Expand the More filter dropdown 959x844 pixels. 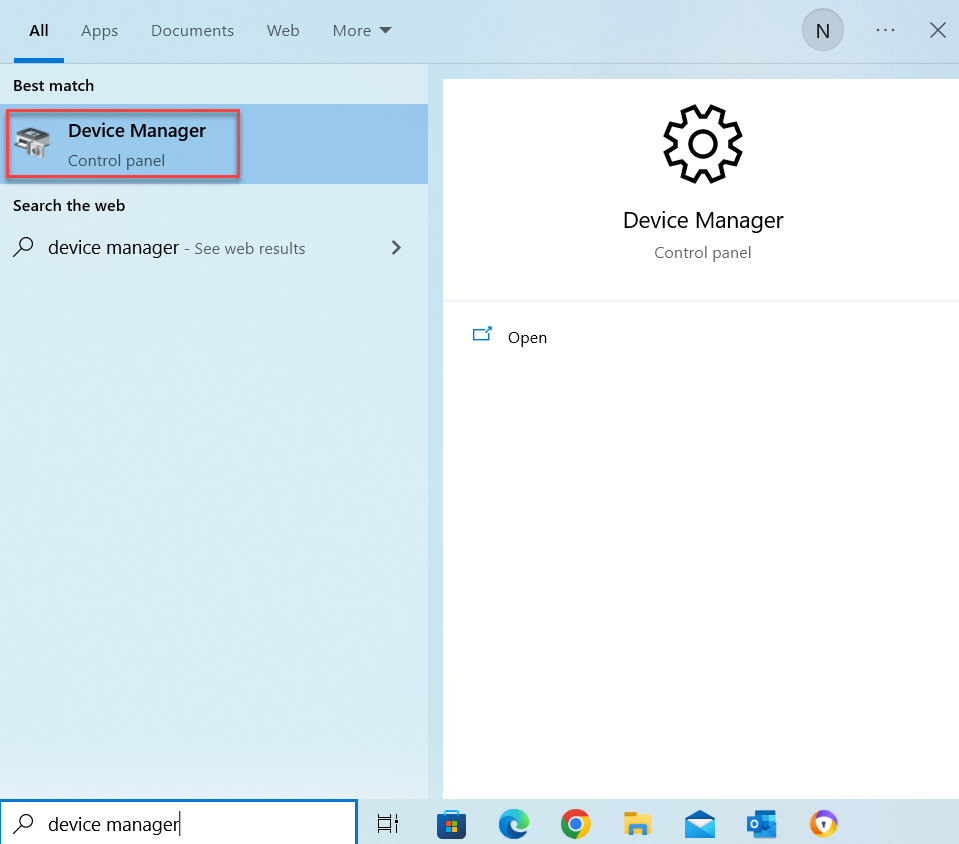361,30
